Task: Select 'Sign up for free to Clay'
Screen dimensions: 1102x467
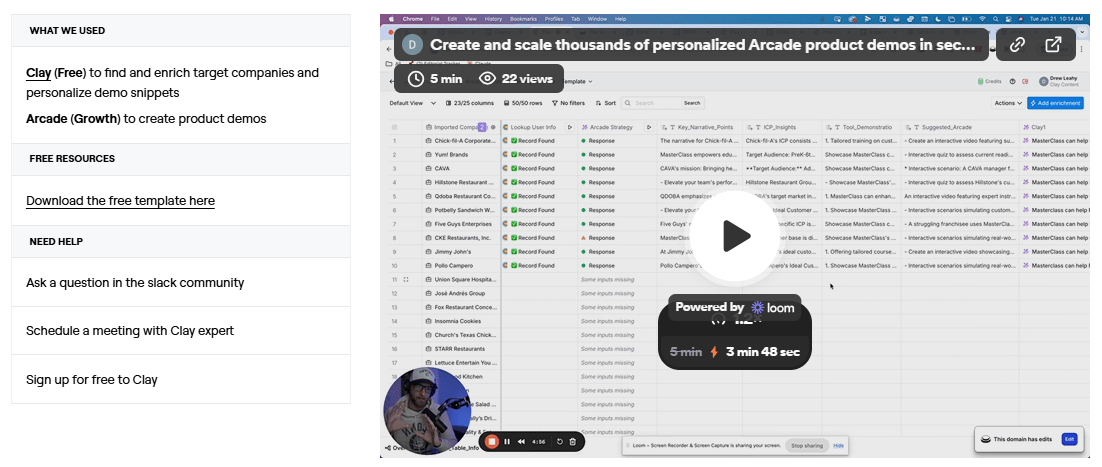Action: click(91, 380)
